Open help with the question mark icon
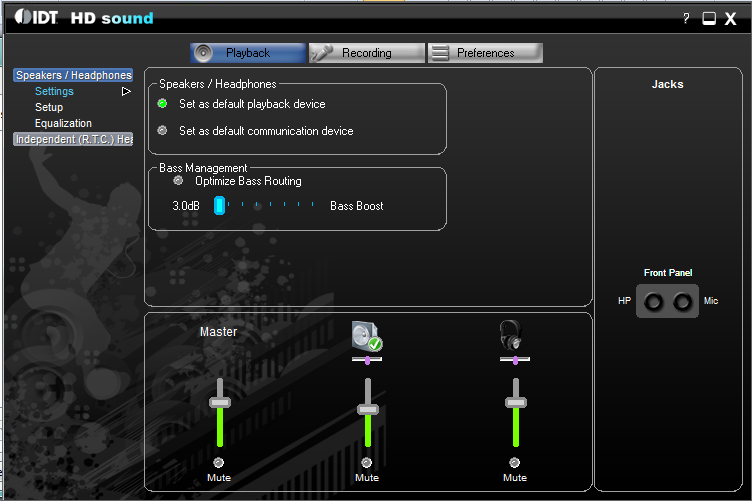 point(686,19)
